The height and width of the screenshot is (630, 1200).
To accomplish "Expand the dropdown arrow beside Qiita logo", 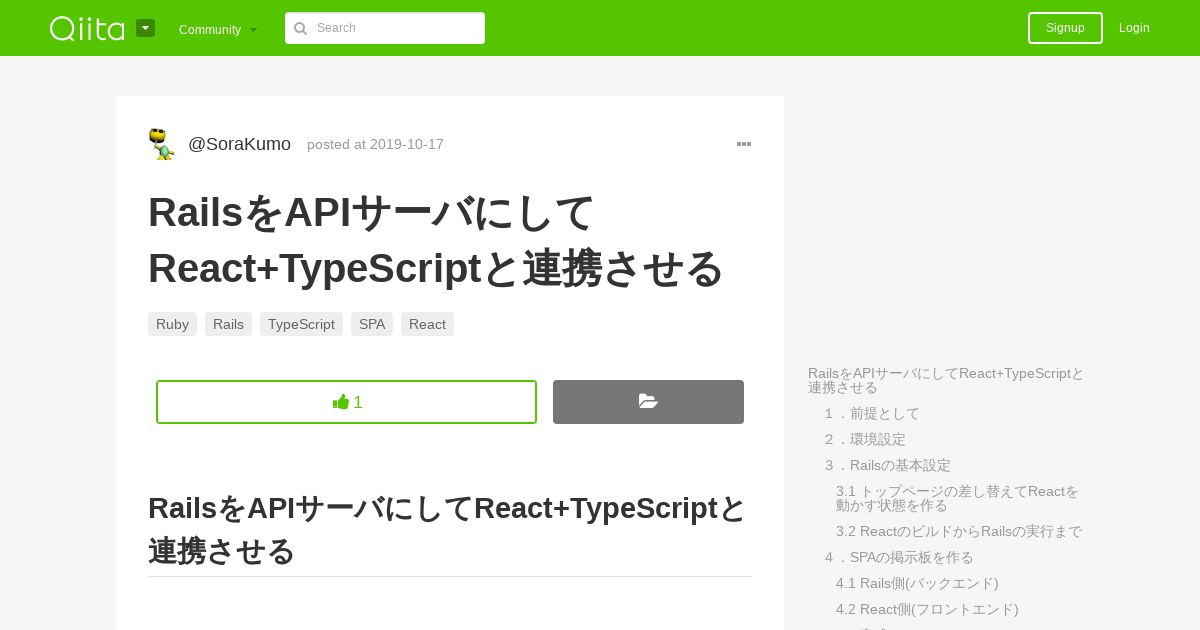I will coord(145,28).
